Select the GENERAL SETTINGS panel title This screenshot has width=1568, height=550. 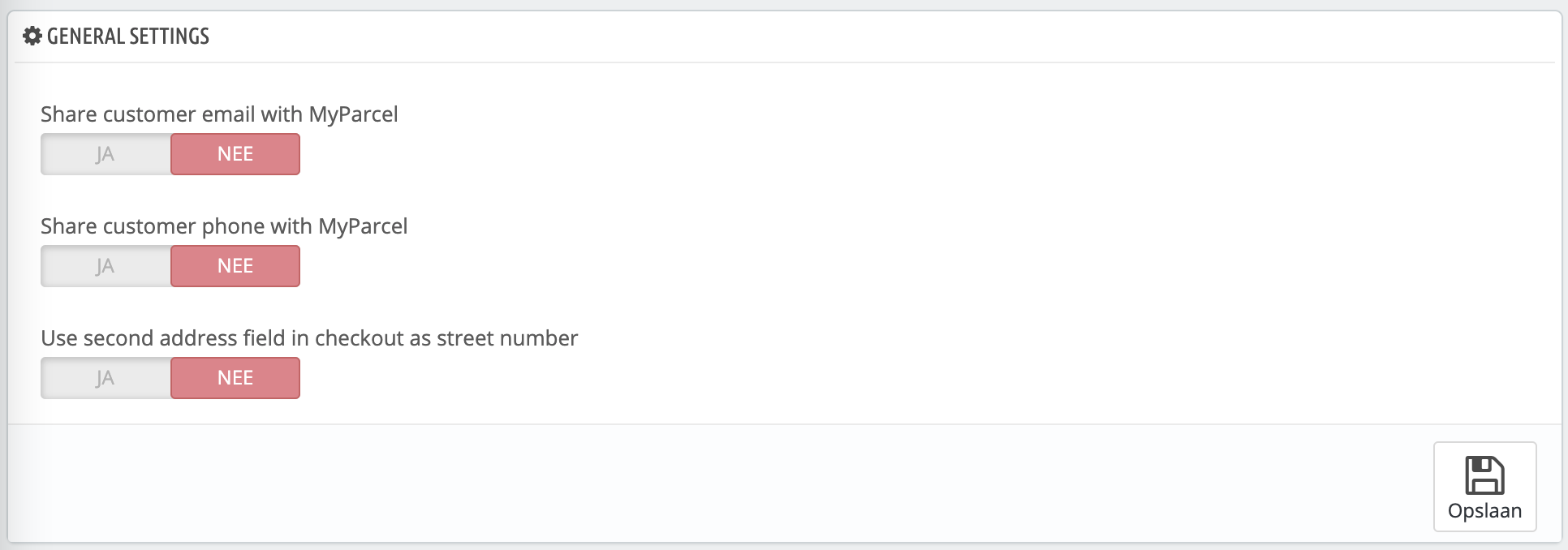pyautogui.click(x=127, y=36)
